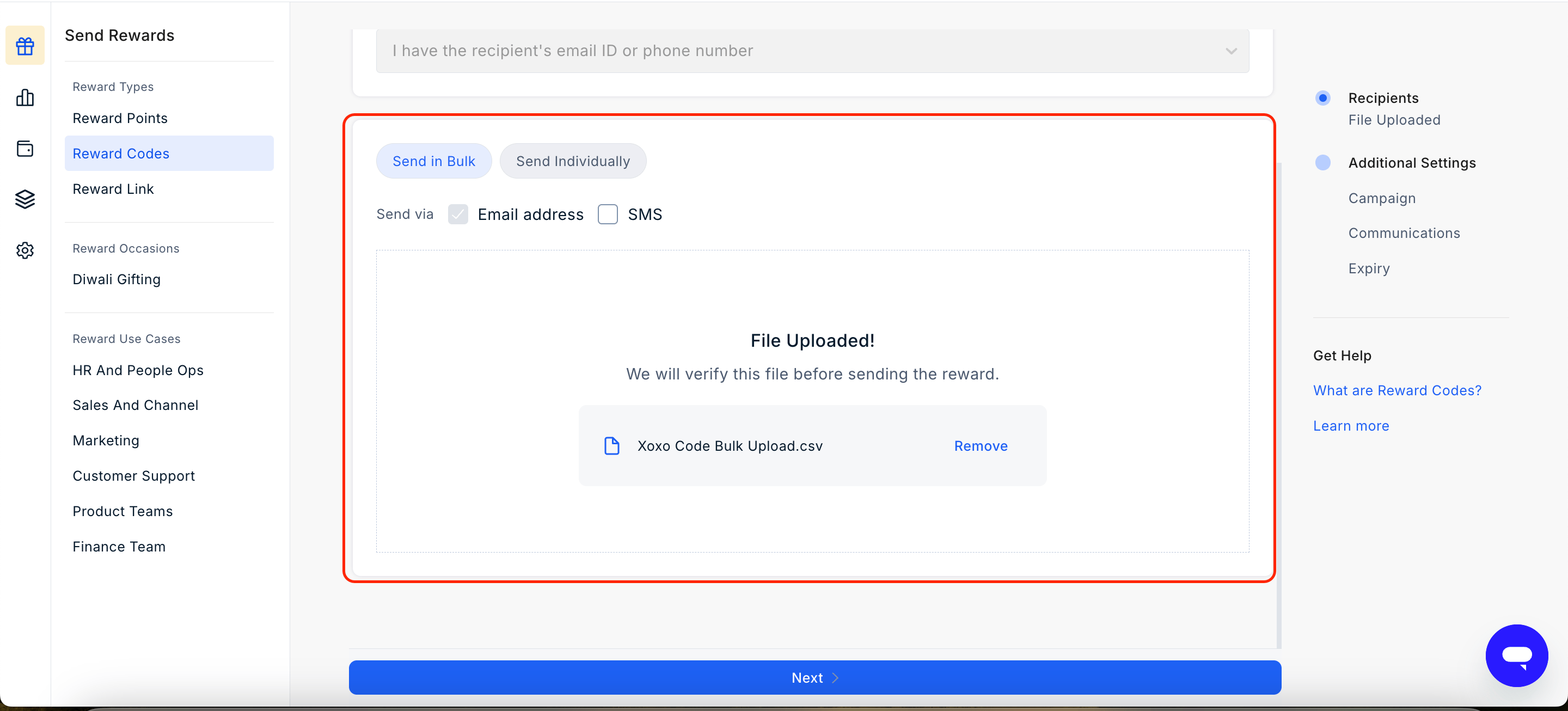This screenshot has height=711, width=1568.
Task: Select the Additional Settings step dot
Action: click(x=1322, y=163)
